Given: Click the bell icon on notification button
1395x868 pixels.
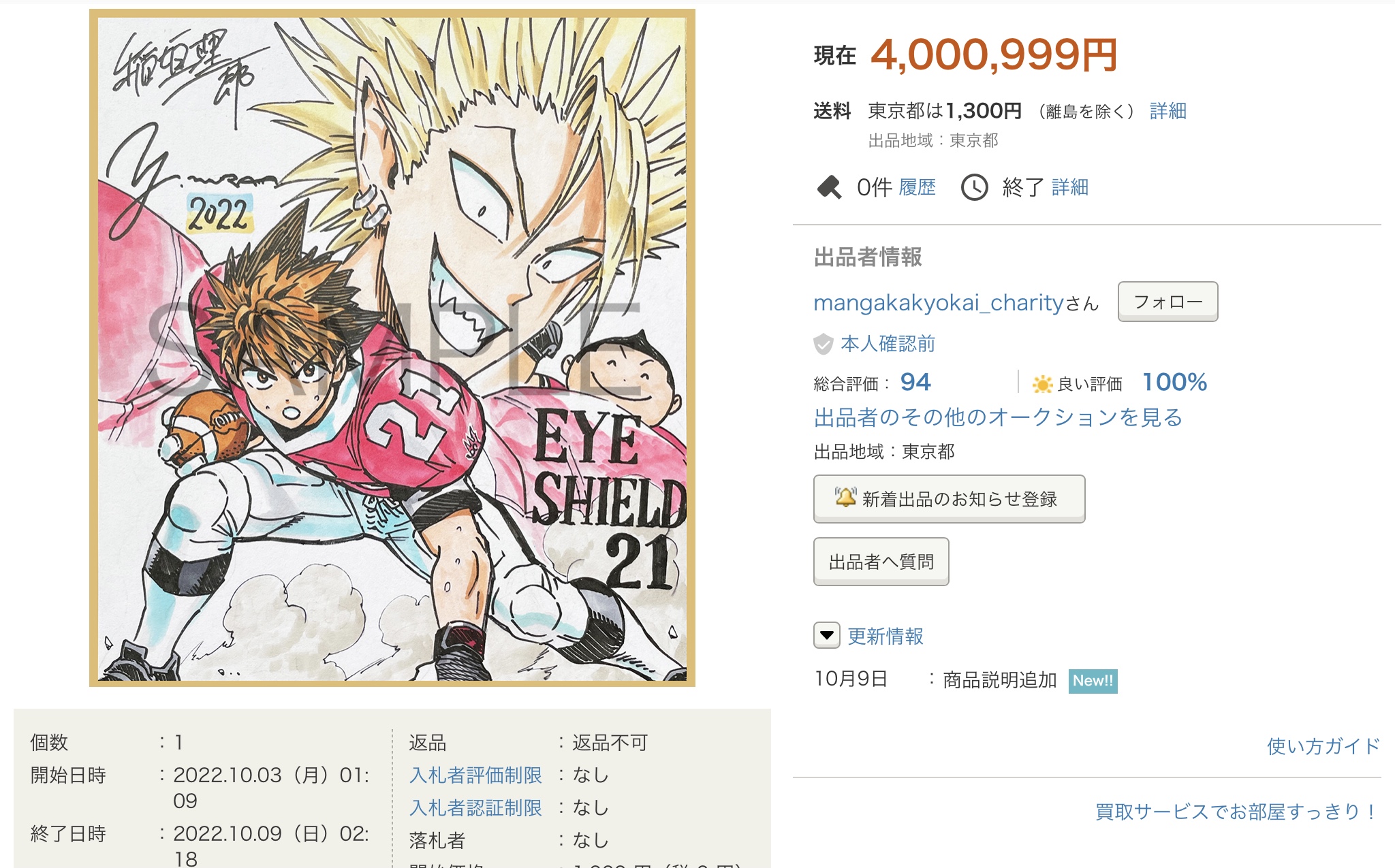Looking at the screenshot, I should [845, 498].
